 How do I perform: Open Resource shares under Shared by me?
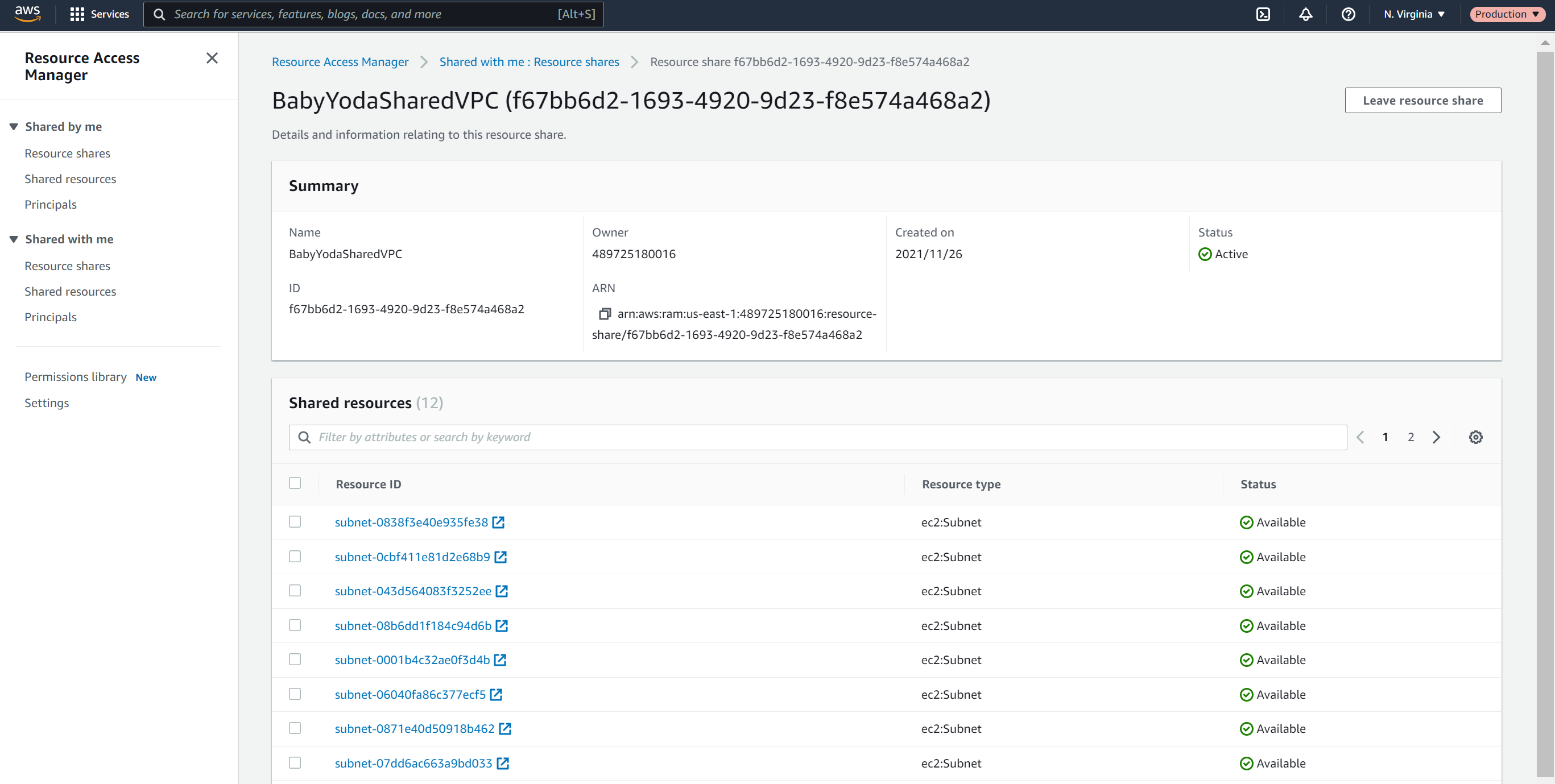click(68, 154)
